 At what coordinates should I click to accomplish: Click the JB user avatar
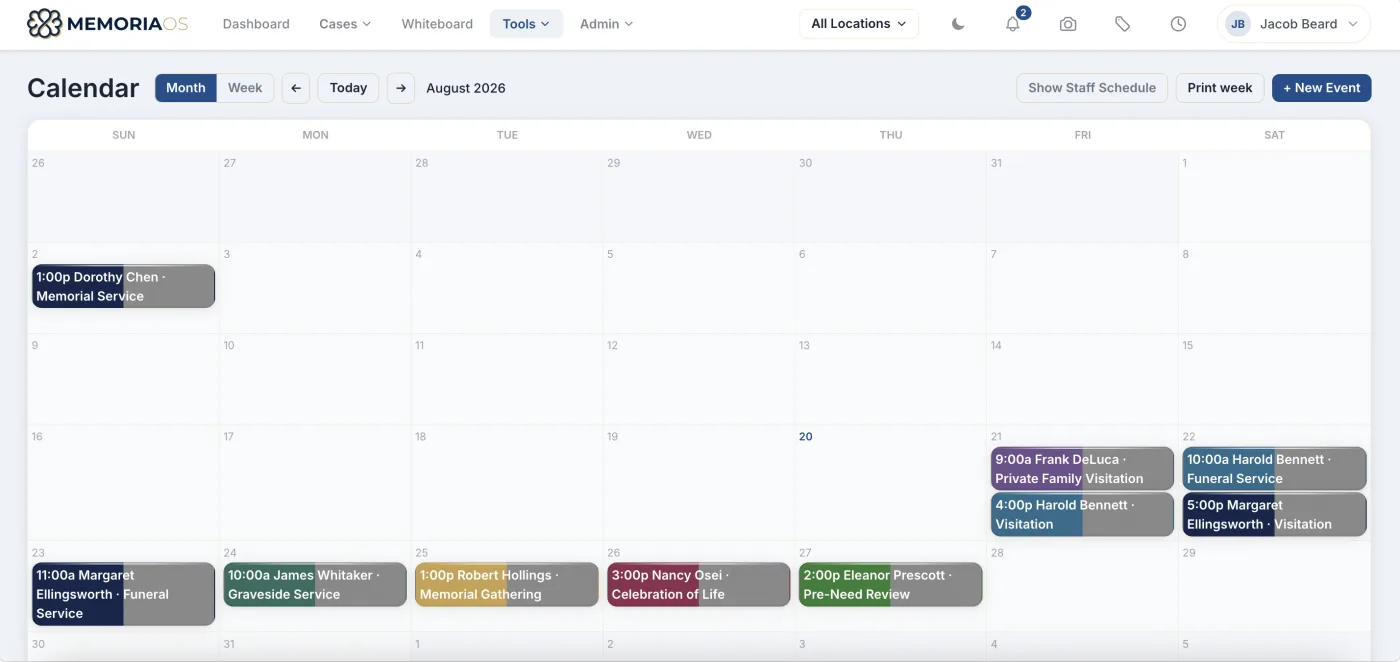(x=1238, y=24)
